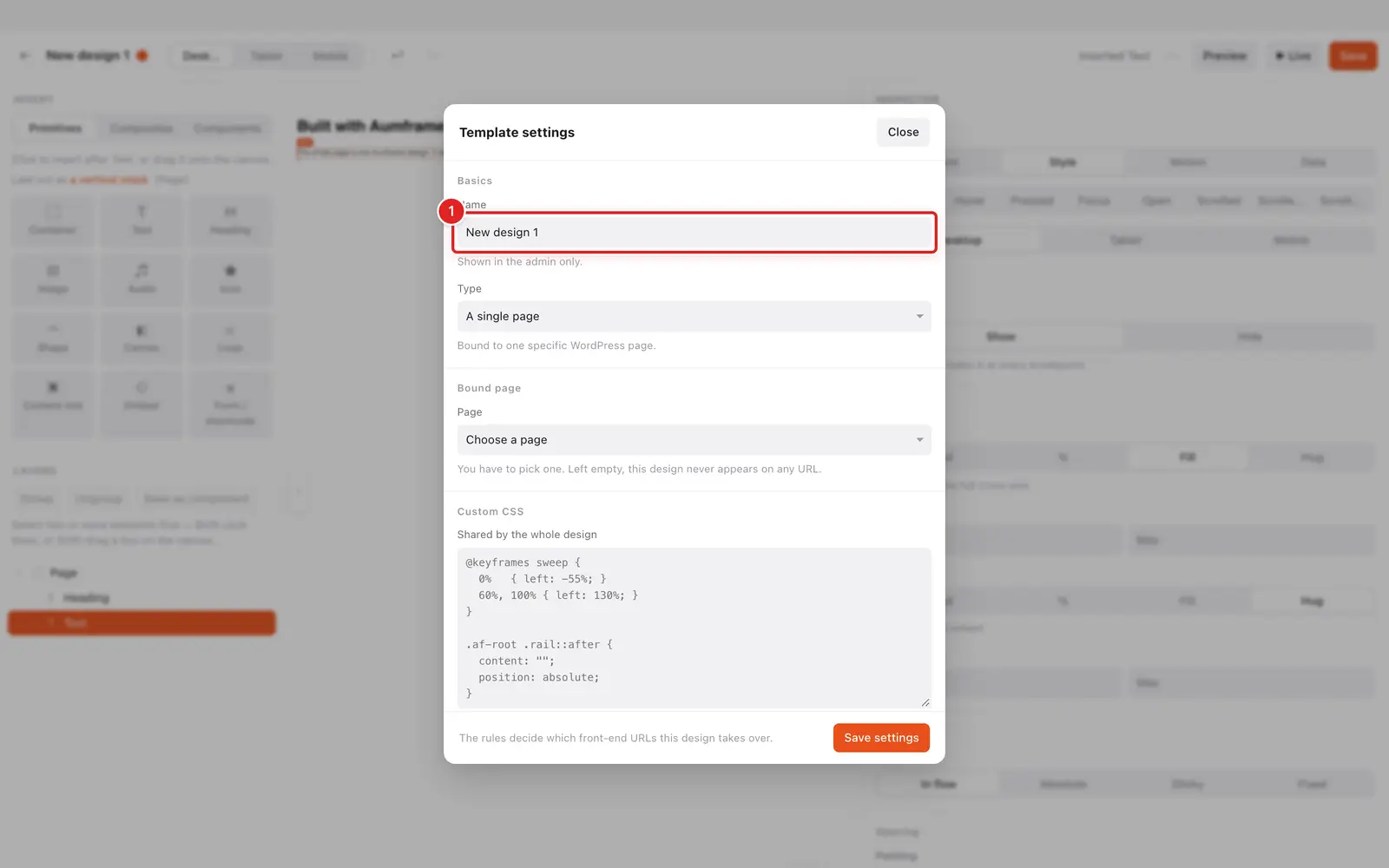Insert the Audio primitive
The width and height of the screenshot is (1389, 868).
(x=142, y=279)
